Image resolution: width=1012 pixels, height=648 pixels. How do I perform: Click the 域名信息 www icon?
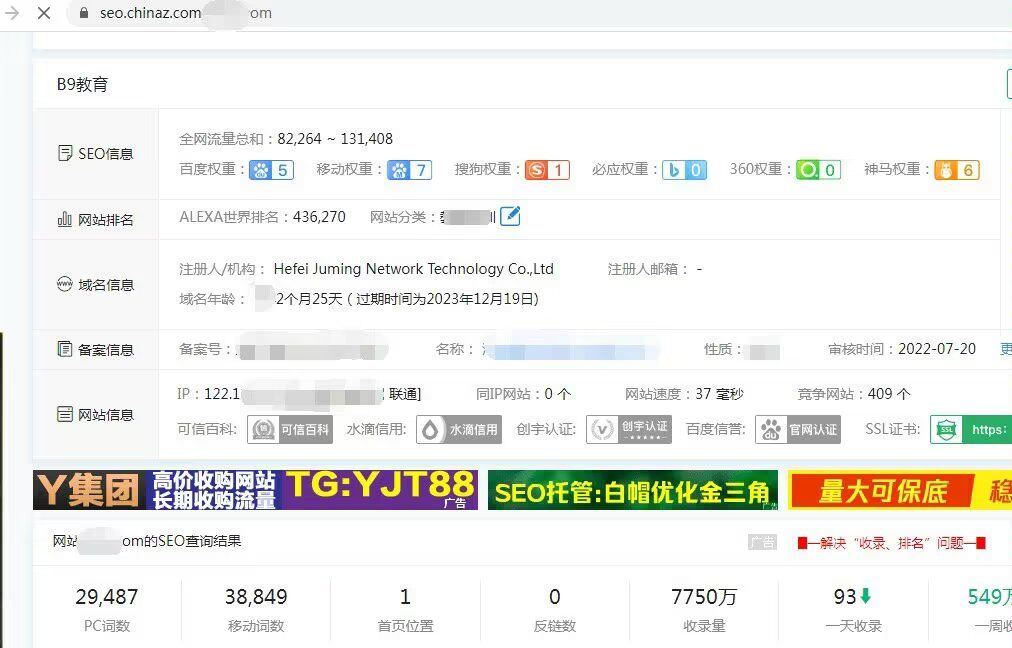click(x=65, y=284)
